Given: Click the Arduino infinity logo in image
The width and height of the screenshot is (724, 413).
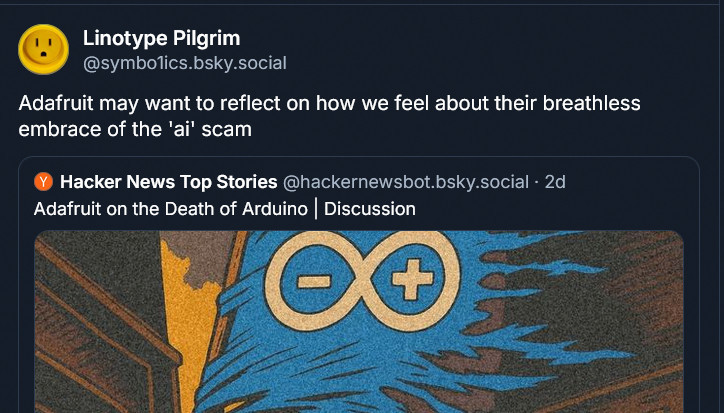Looking at the screenshot, I should point(362,280).
